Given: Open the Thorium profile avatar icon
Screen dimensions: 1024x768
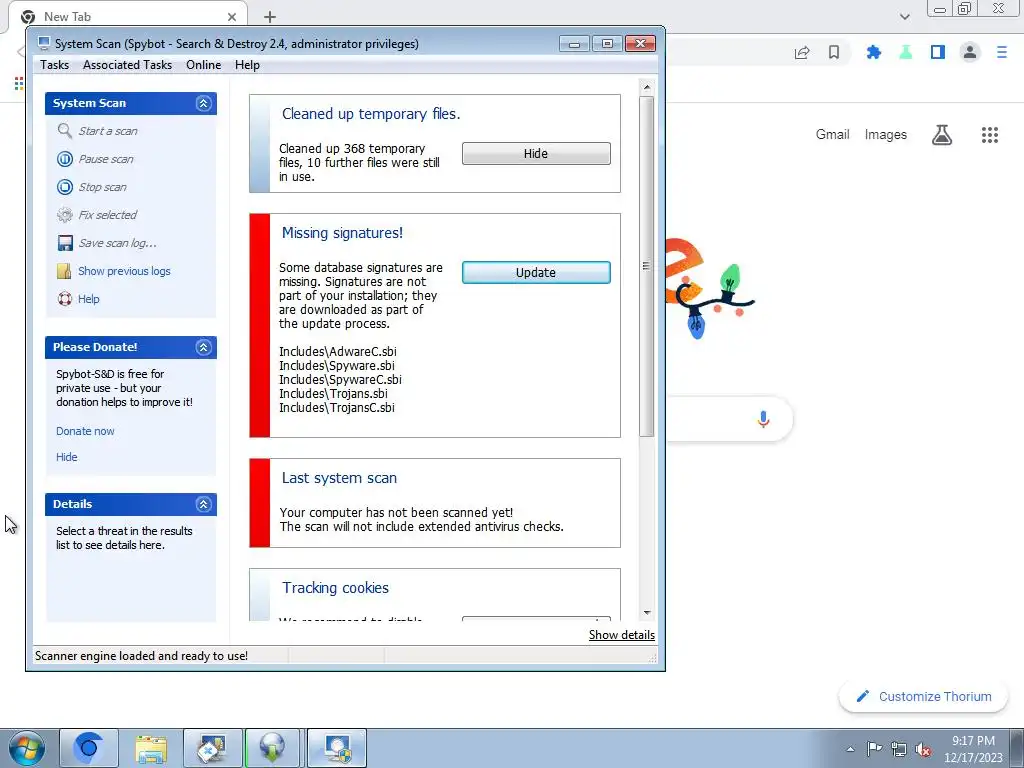Looking at the screenshot, I should click(969, 52).
